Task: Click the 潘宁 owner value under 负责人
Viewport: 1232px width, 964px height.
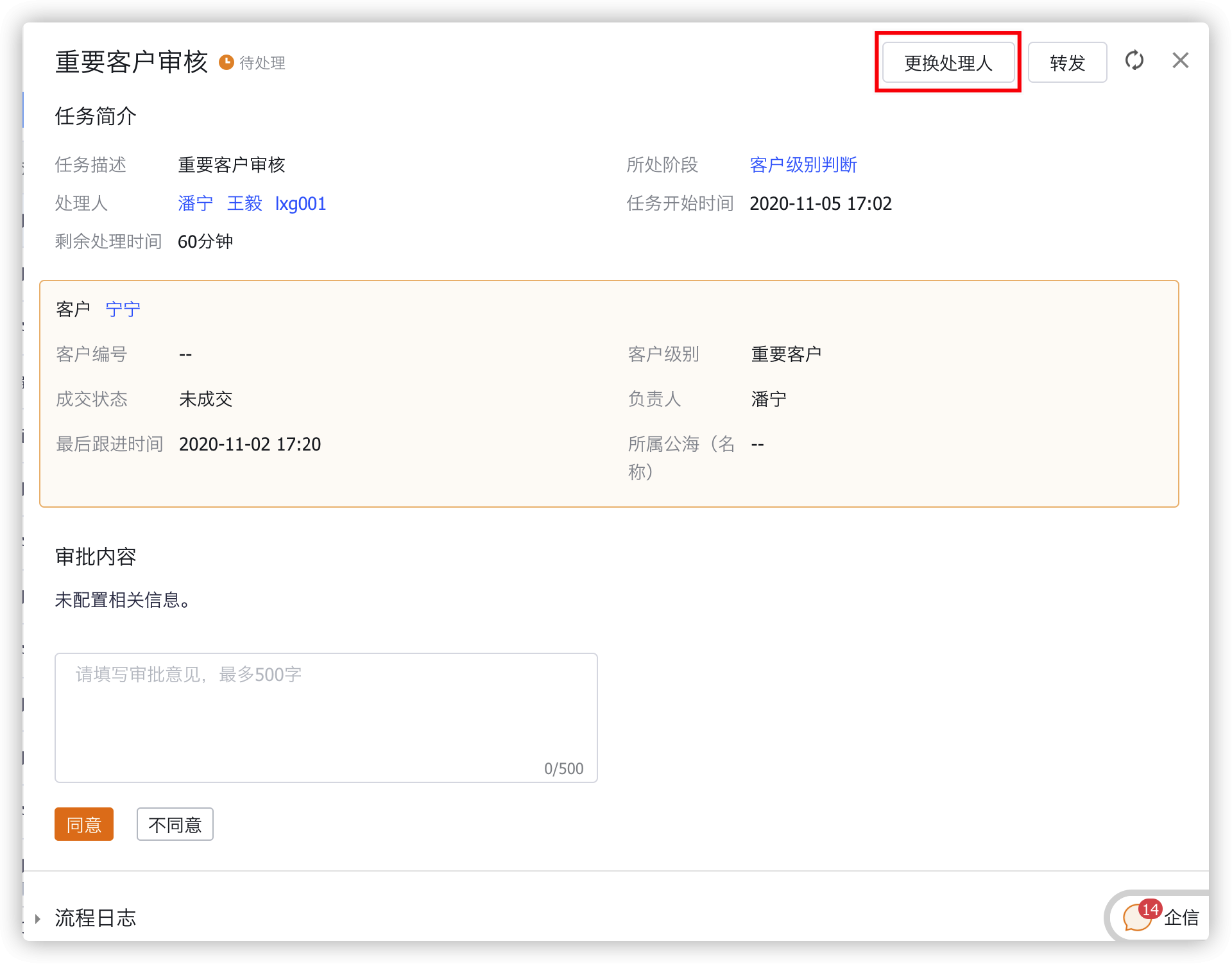Action: pos(769,399)
